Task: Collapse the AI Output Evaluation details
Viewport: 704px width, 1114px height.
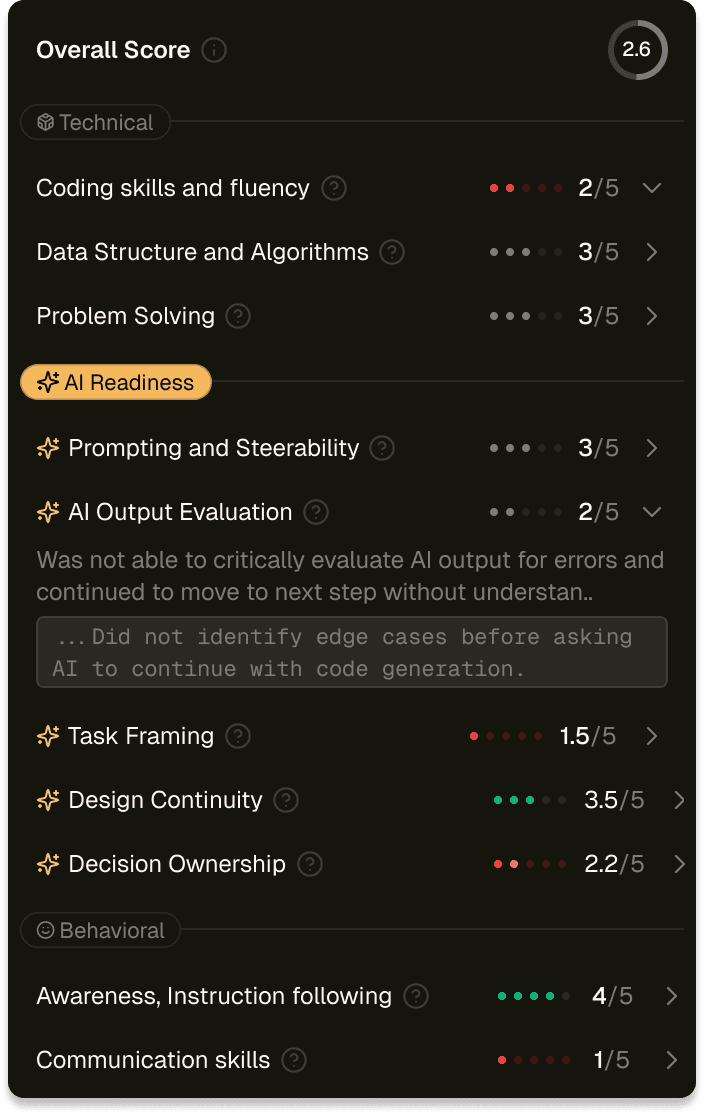Action: click(652, 512)
